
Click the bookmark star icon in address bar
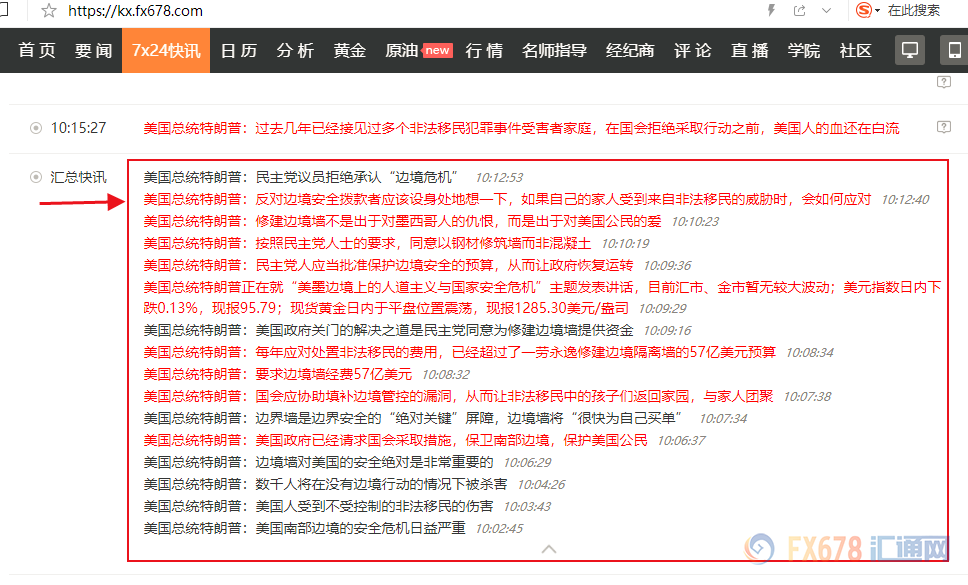click(x=49, y=10)
